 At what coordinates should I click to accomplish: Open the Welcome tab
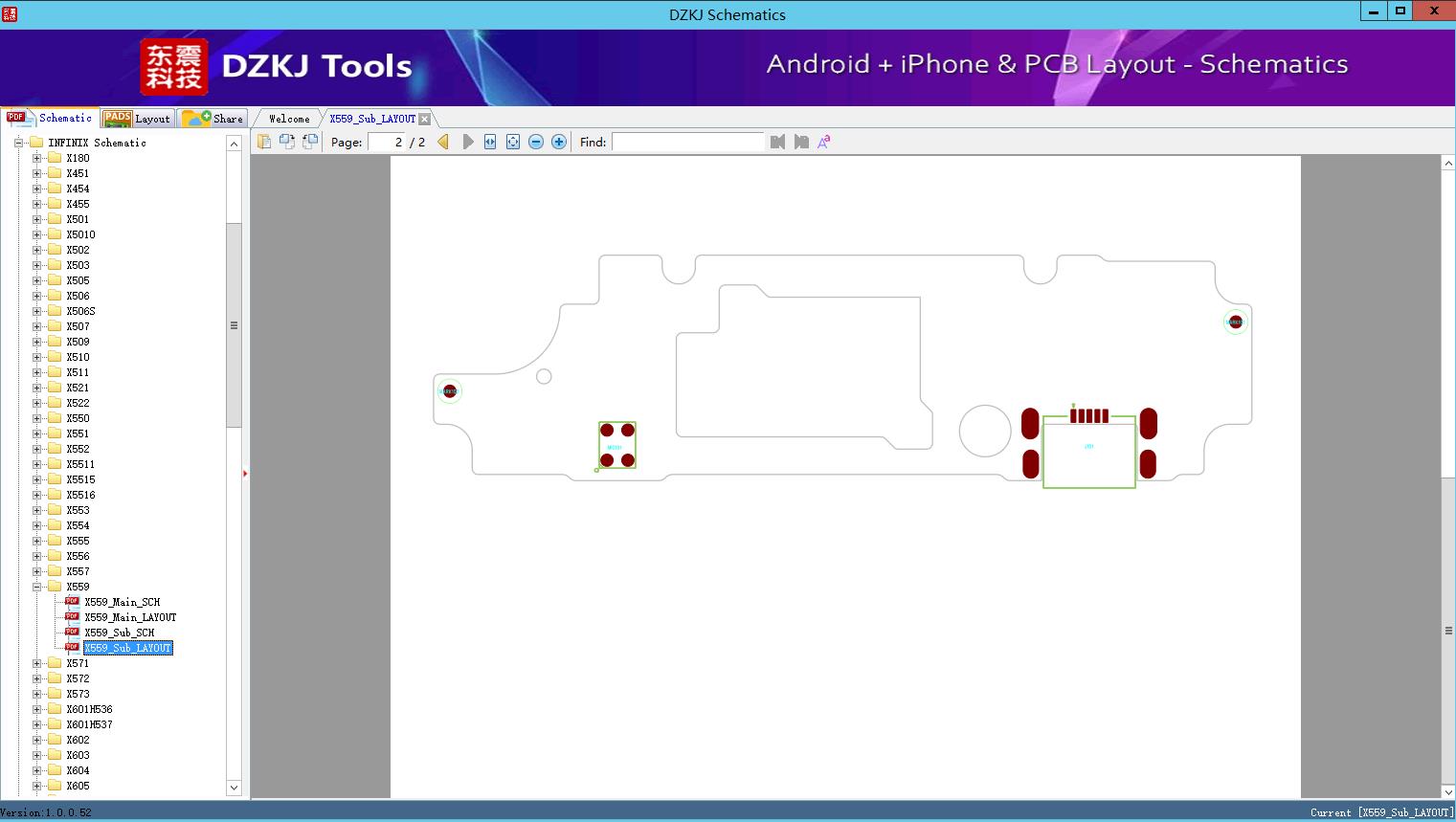point(289,119)
